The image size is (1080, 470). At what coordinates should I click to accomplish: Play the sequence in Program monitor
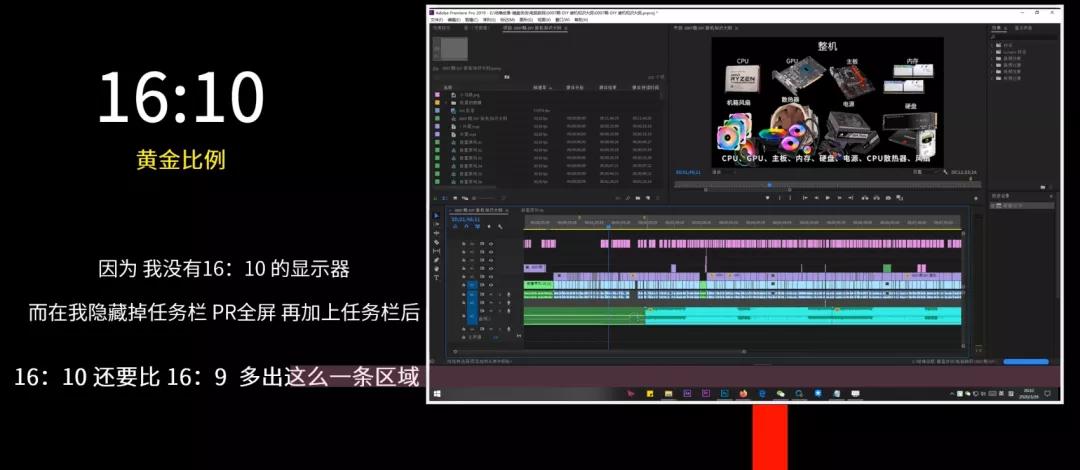pos(828,198)
